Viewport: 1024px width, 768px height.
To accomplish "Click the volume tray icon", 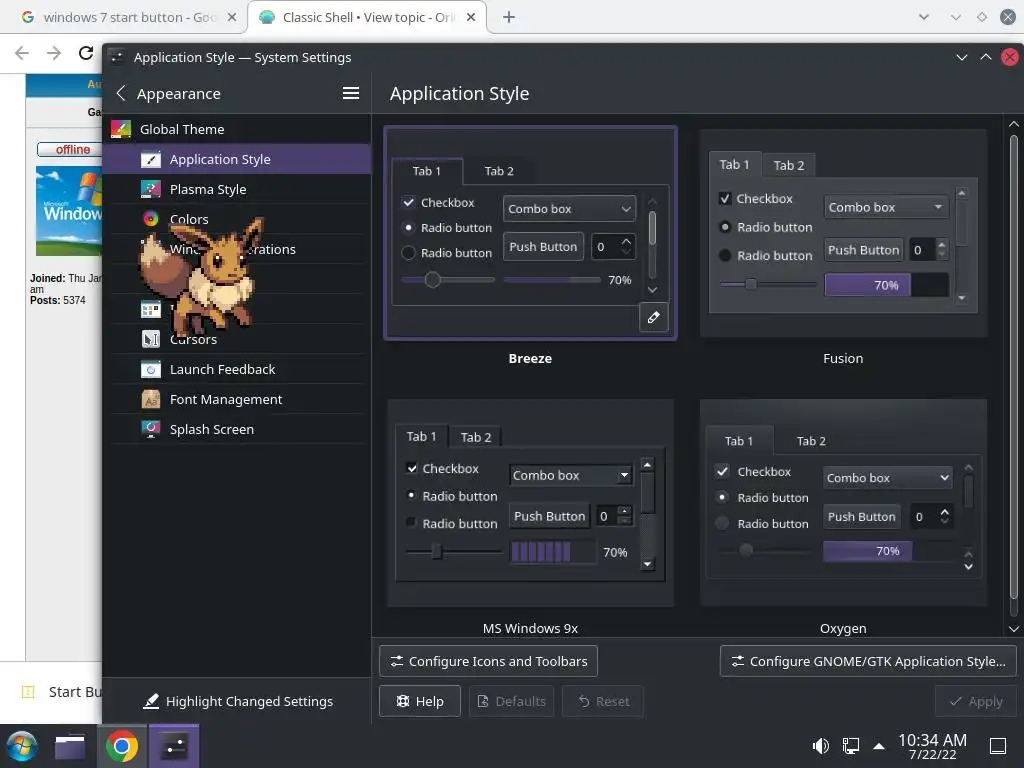I will coord(820,745).
